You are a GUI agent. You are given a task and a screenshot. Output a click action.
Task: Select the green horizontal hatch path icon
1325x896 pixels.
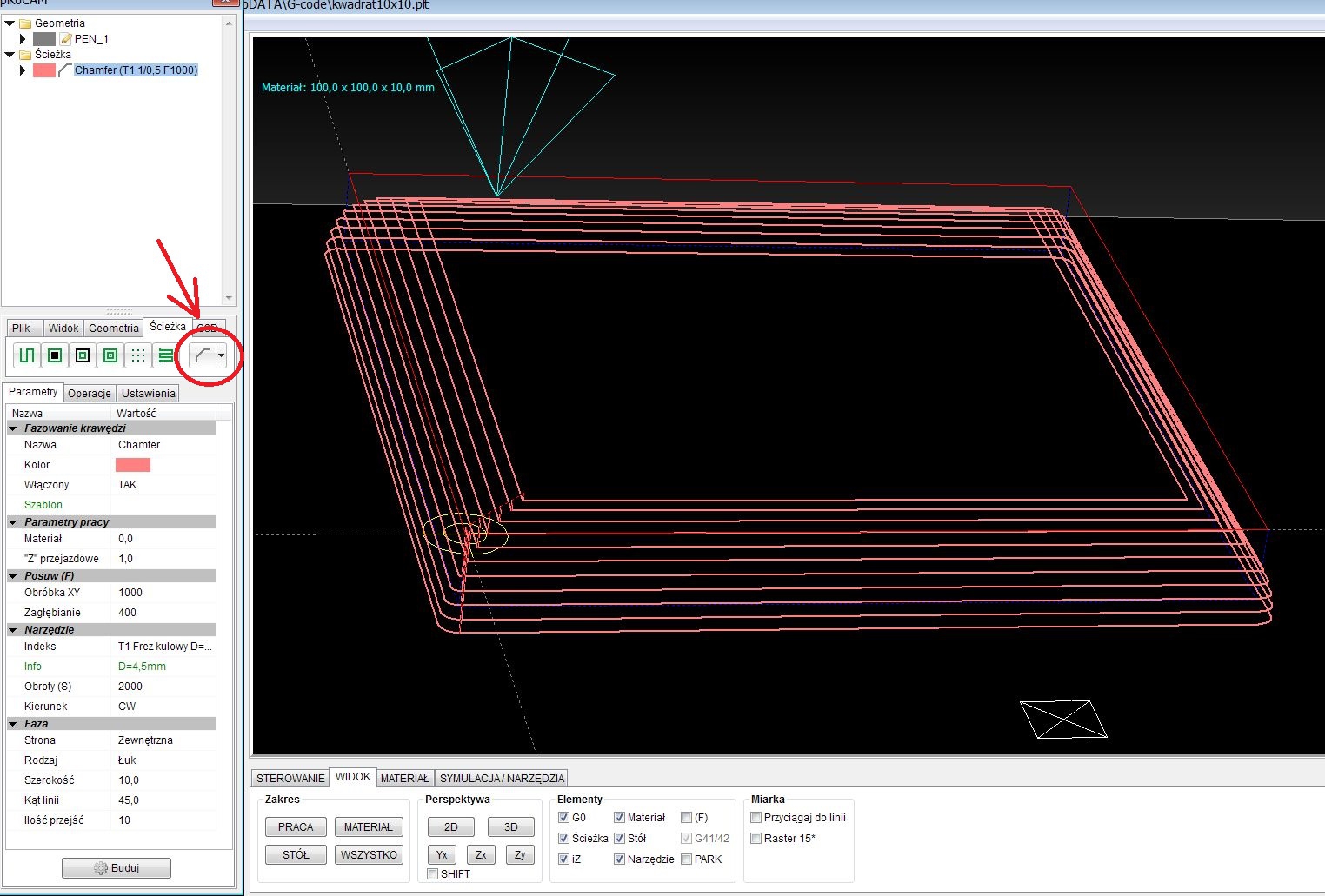coord(165,355)
